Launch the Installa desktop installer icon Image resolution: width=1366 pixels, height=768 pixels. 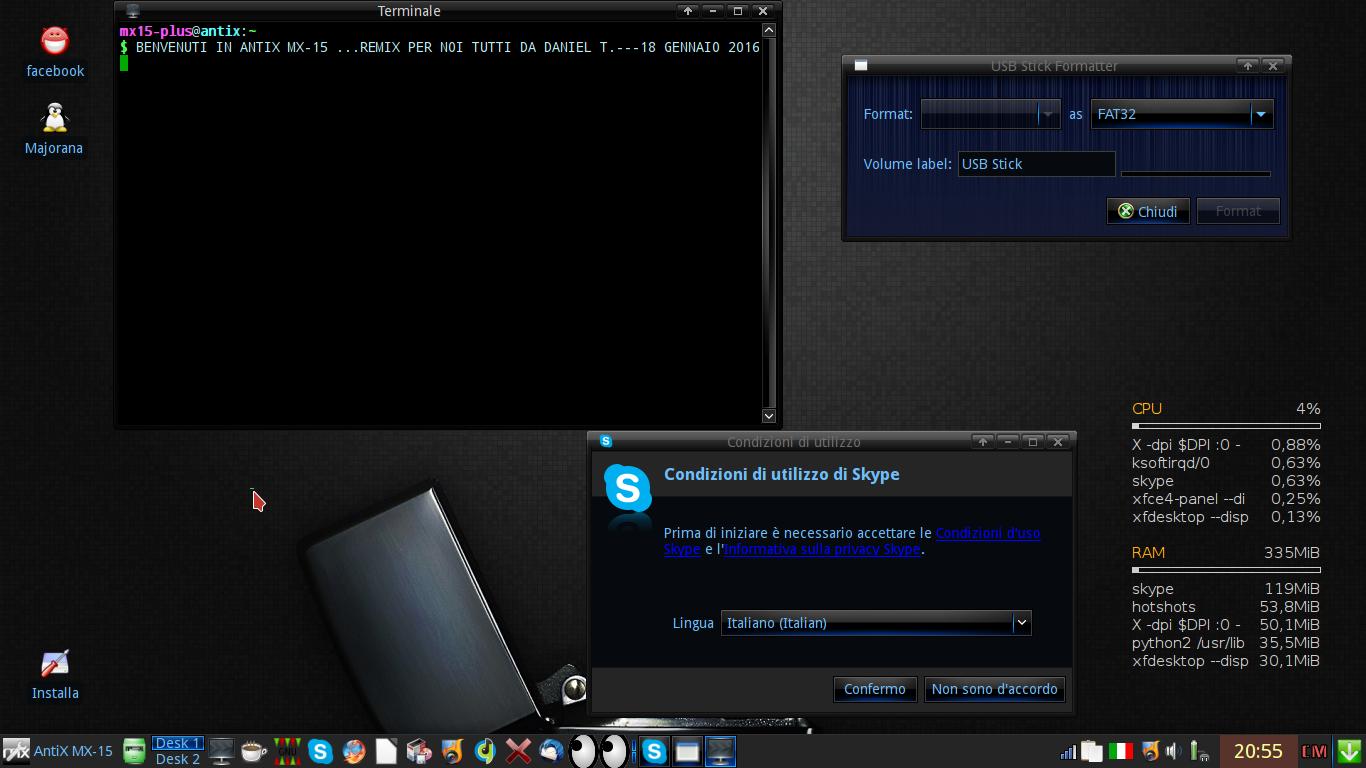(x=55, y=675)
